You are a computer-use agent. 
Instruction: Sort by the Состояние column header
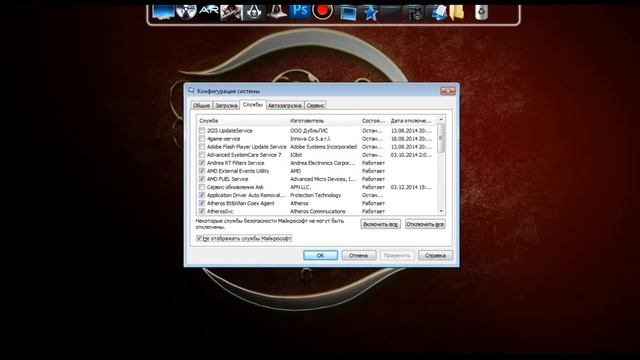coord(373,121)
